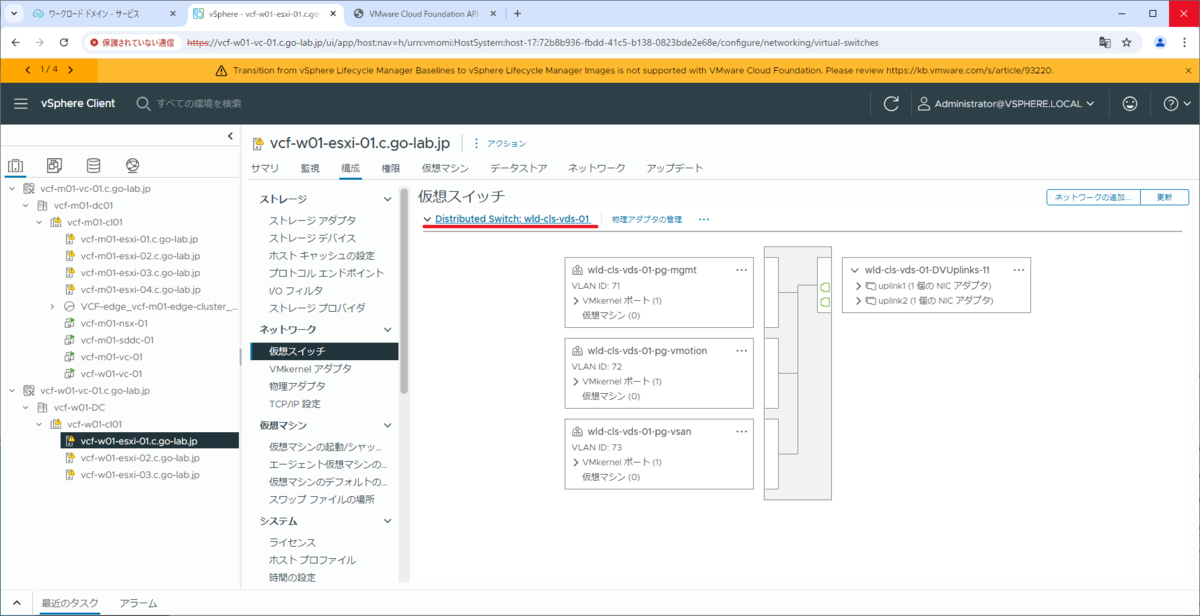1200x616 pixels.
Task: Select the VMs and Templates inventory icon
Action: 54,165
